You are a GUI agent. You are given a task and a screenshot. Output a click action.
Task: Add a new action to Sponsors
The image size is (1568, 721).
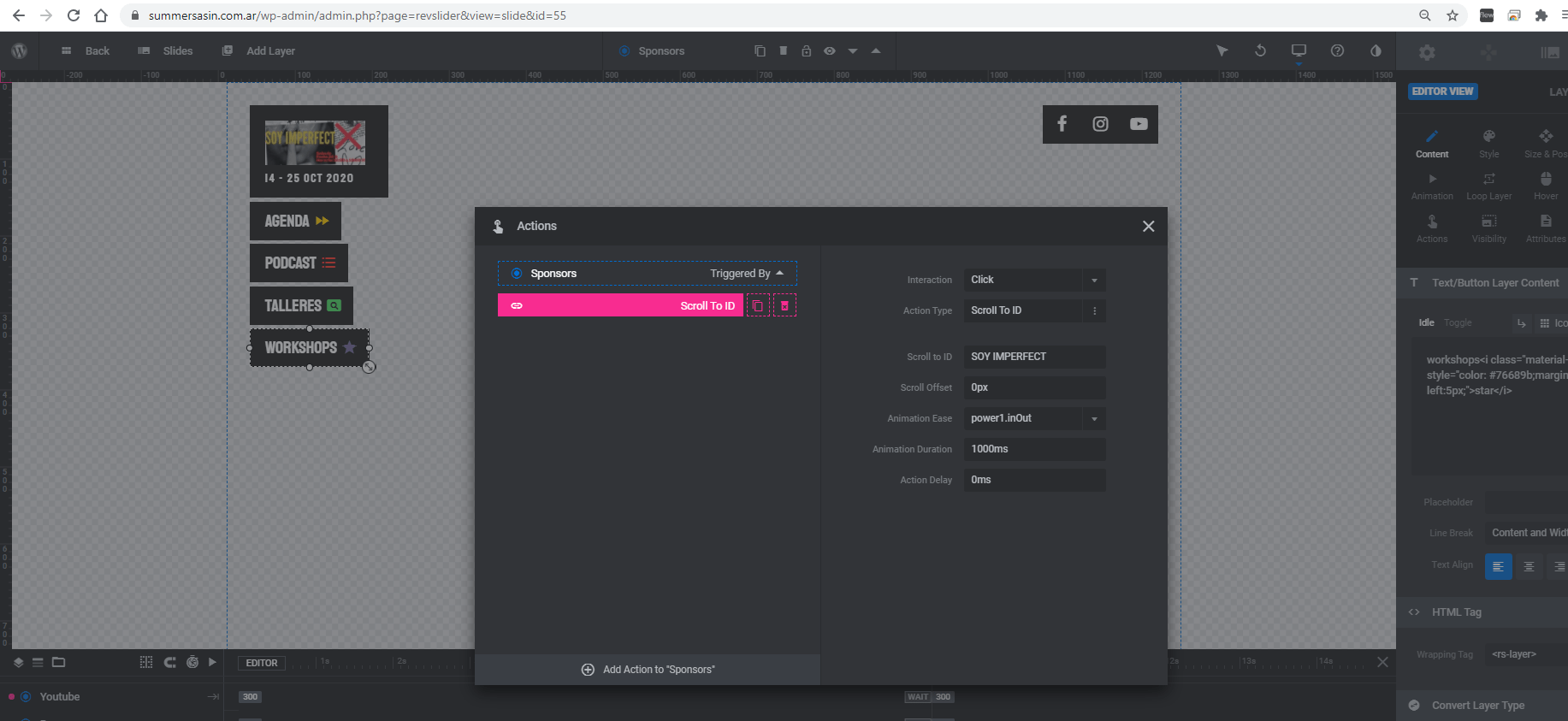[x=648, y=670]
